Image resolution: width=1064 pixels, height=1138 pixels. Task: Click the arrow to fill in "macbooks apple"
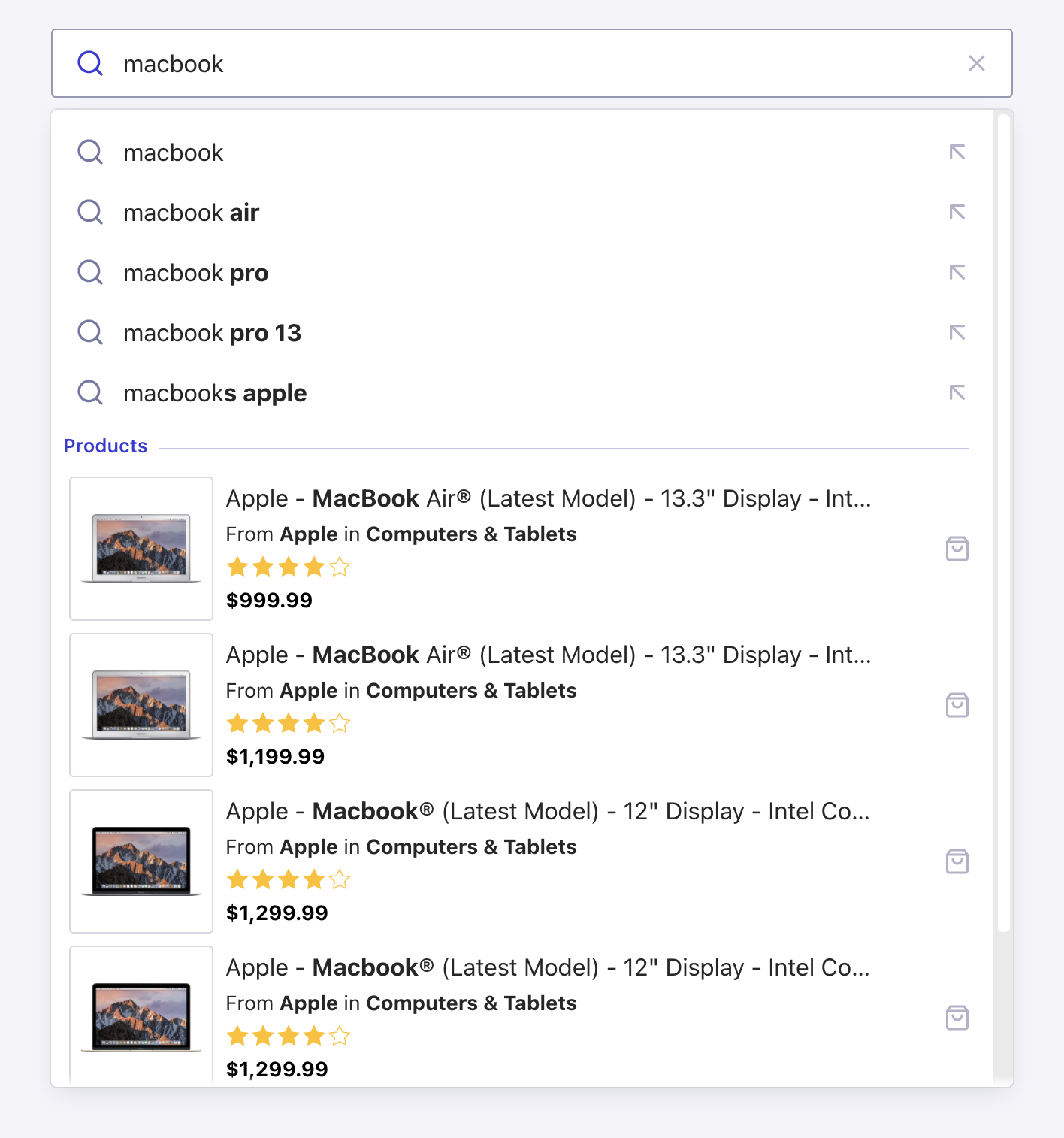(957, 392)
